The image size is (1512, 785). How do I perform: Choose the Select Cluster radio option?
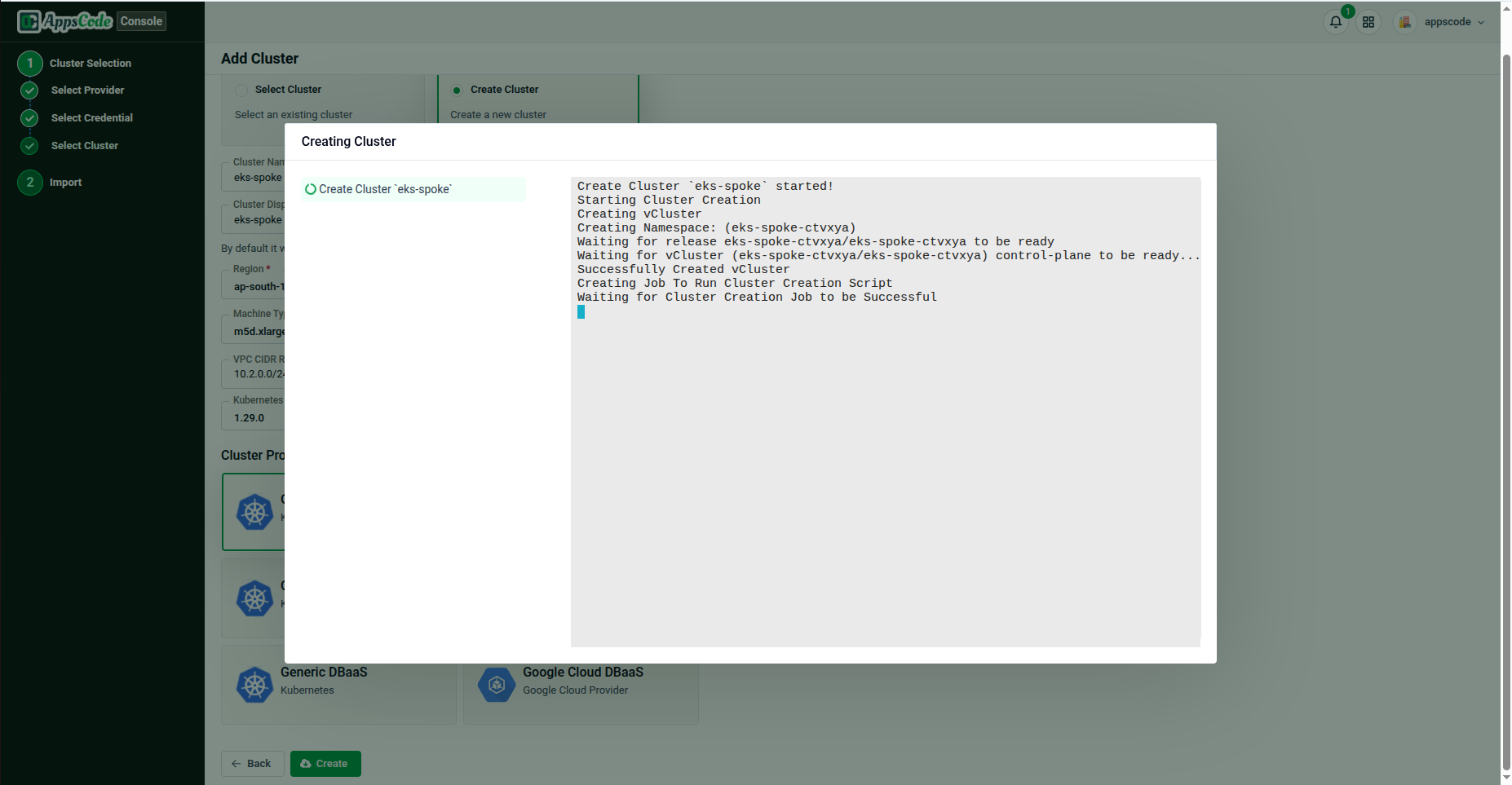click(x=241, y=90)
